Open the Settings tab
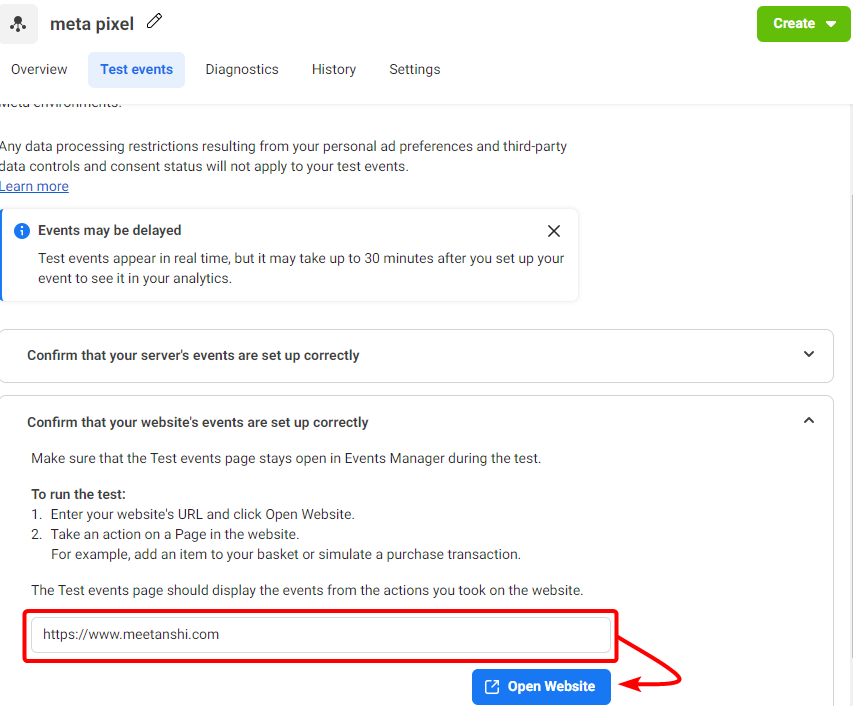Viewport: 853px width, 706px height. click(x=415, y=70)
